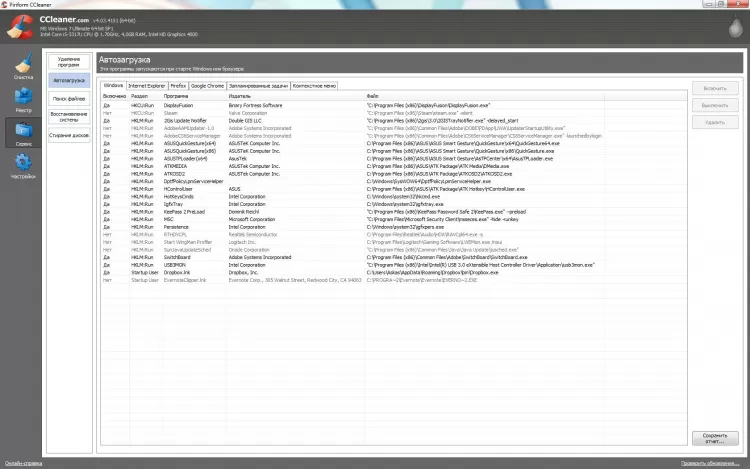Screen dimensions: 750x469
Task: Select the Persistence entry
Action: pos(394,227)
